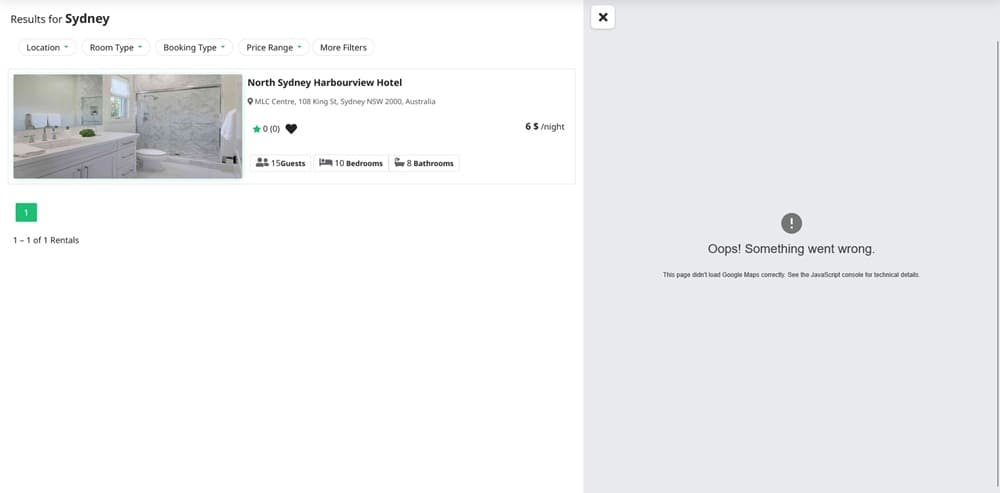Click the location pin icon beside address
The image size is (1000, 493).
tap(251, 102)
